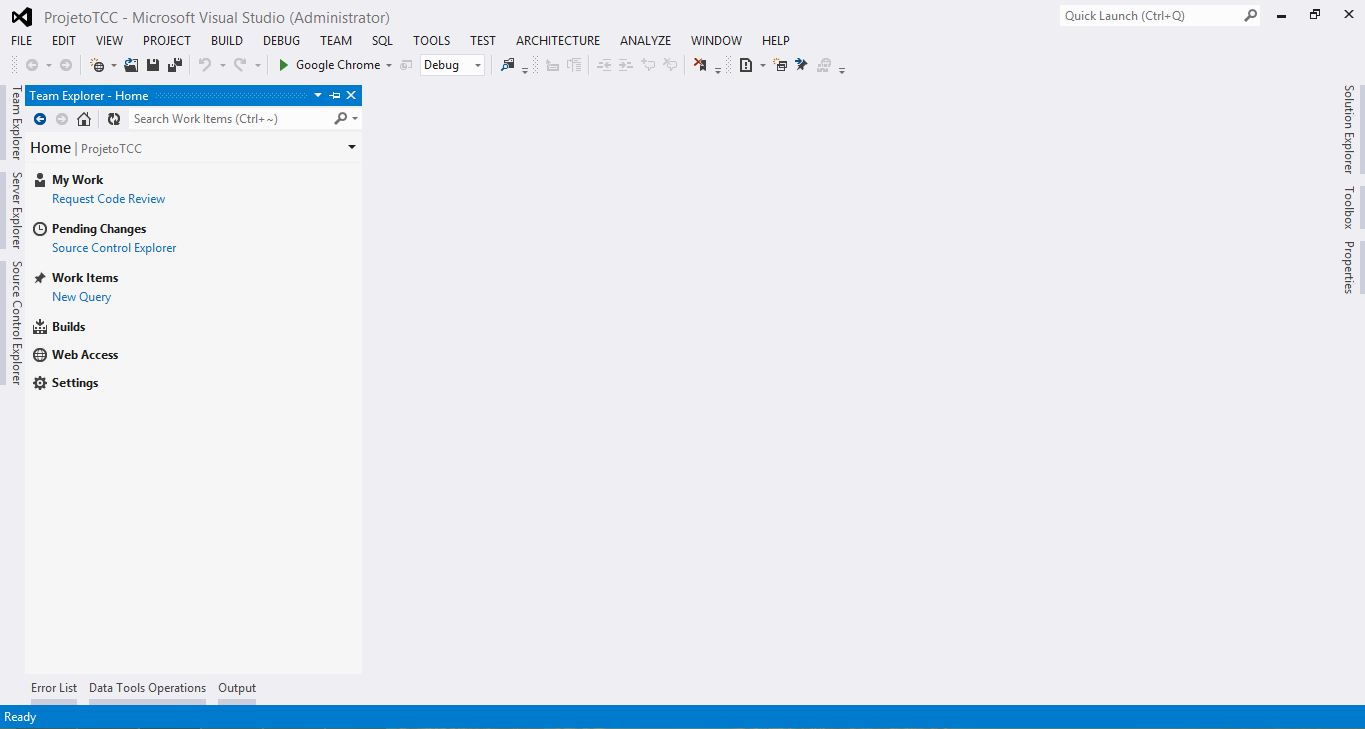Start debugging with green play arrow
The height and width of the screenshot is (729, 1365).
[x=284, y=65]
